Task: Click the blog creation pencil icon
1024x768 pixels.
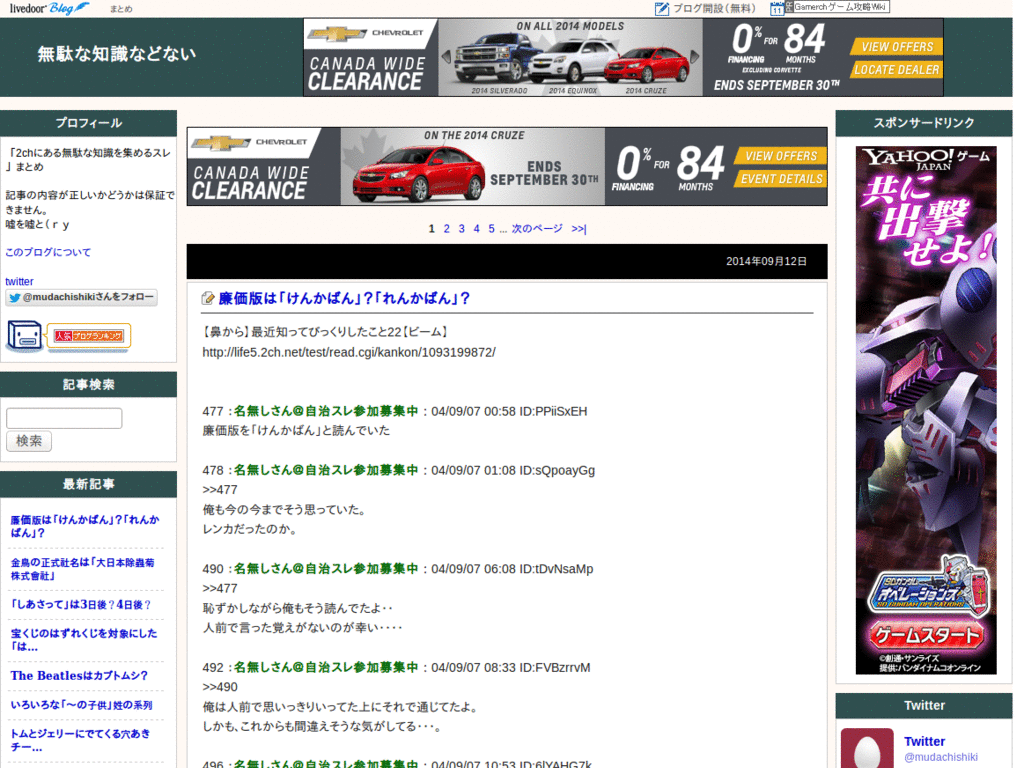Action: 662,8
